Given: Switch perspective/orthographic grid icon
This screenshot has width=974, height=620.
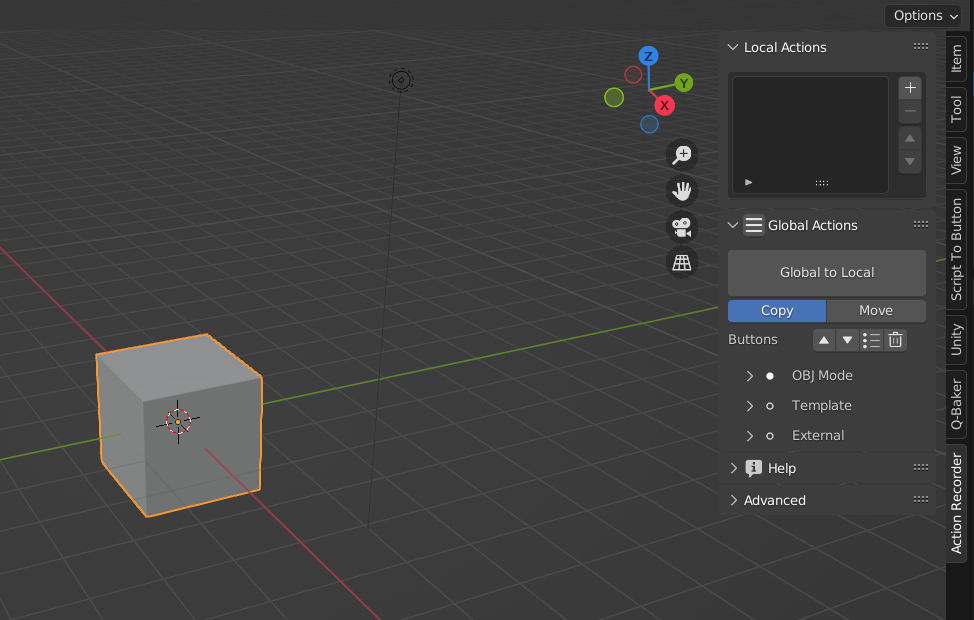Looking at the screenshot, I should (x=682, y=263).
